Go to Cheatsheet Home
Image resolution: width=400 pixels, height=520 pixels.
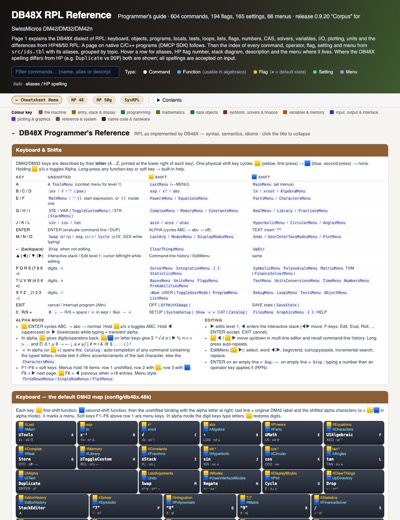37,100
